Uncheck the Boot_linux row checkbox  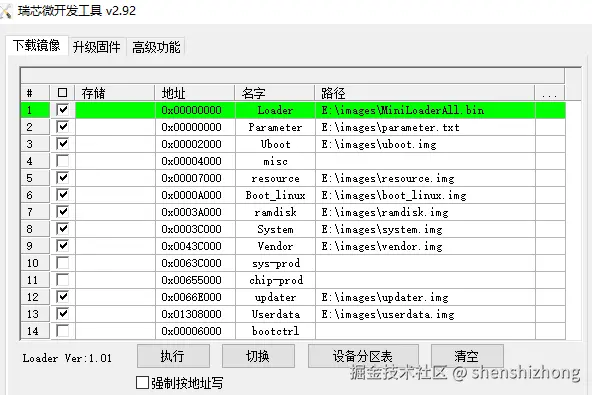[62, 195]
